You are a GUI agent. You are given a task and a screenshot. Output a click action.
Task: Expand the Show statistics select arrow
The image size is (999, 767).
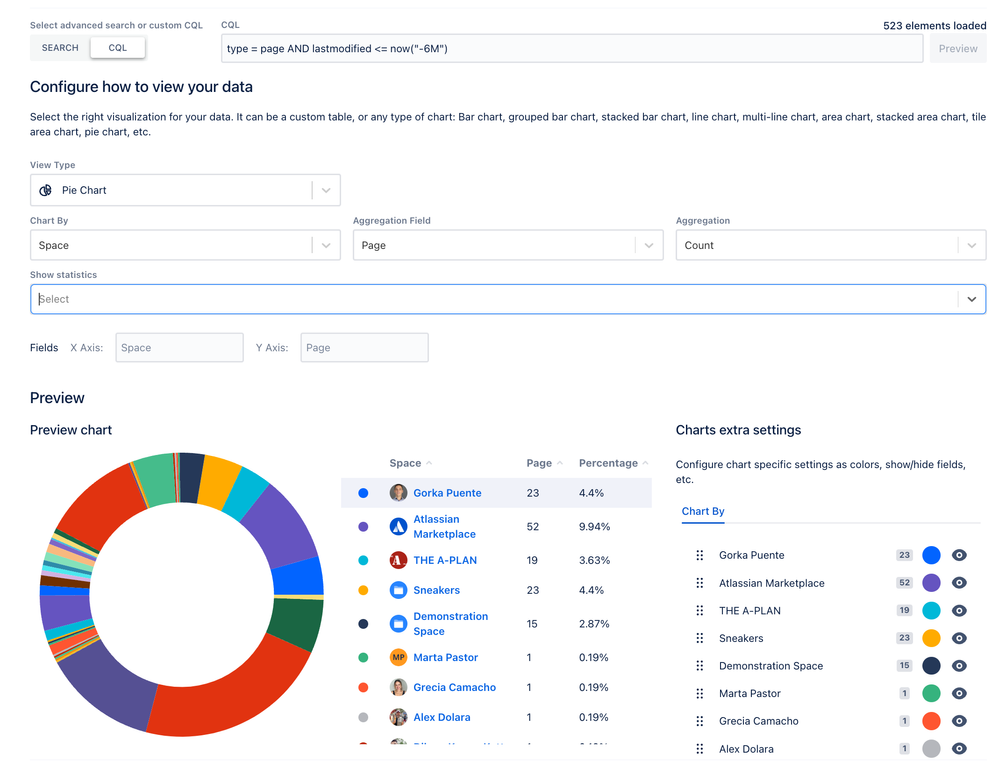(x=972, y=299)
